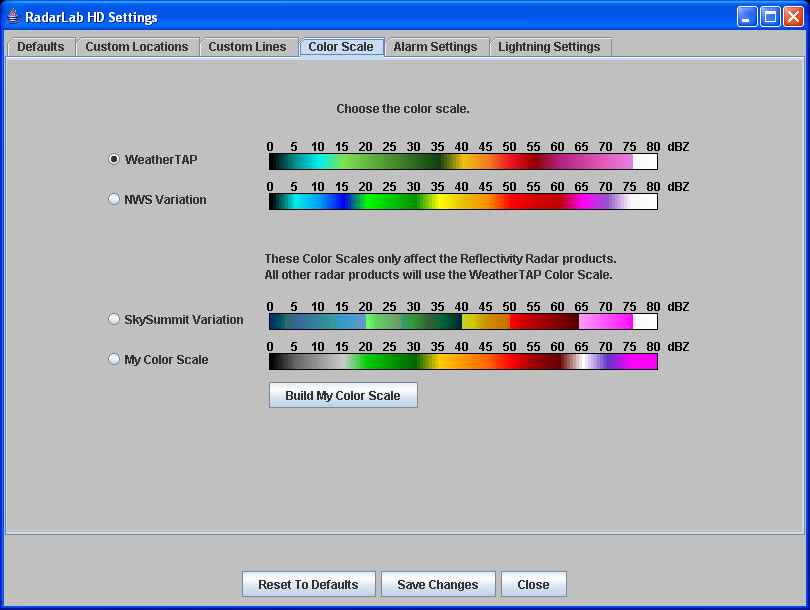Click 'All other radar products' note line
The height and width of the screenshot is (610, 810).
pyautogui.click(x=439, y=275)
